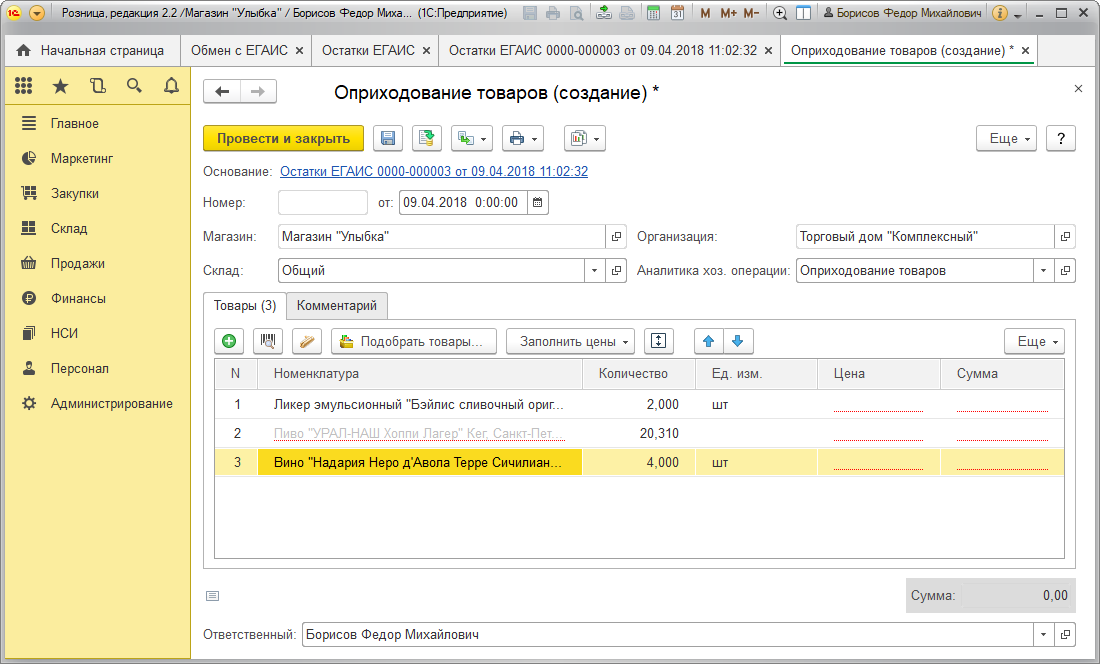
Task: Open the sections grid menu icon
Action: click(x=24, y=86)
